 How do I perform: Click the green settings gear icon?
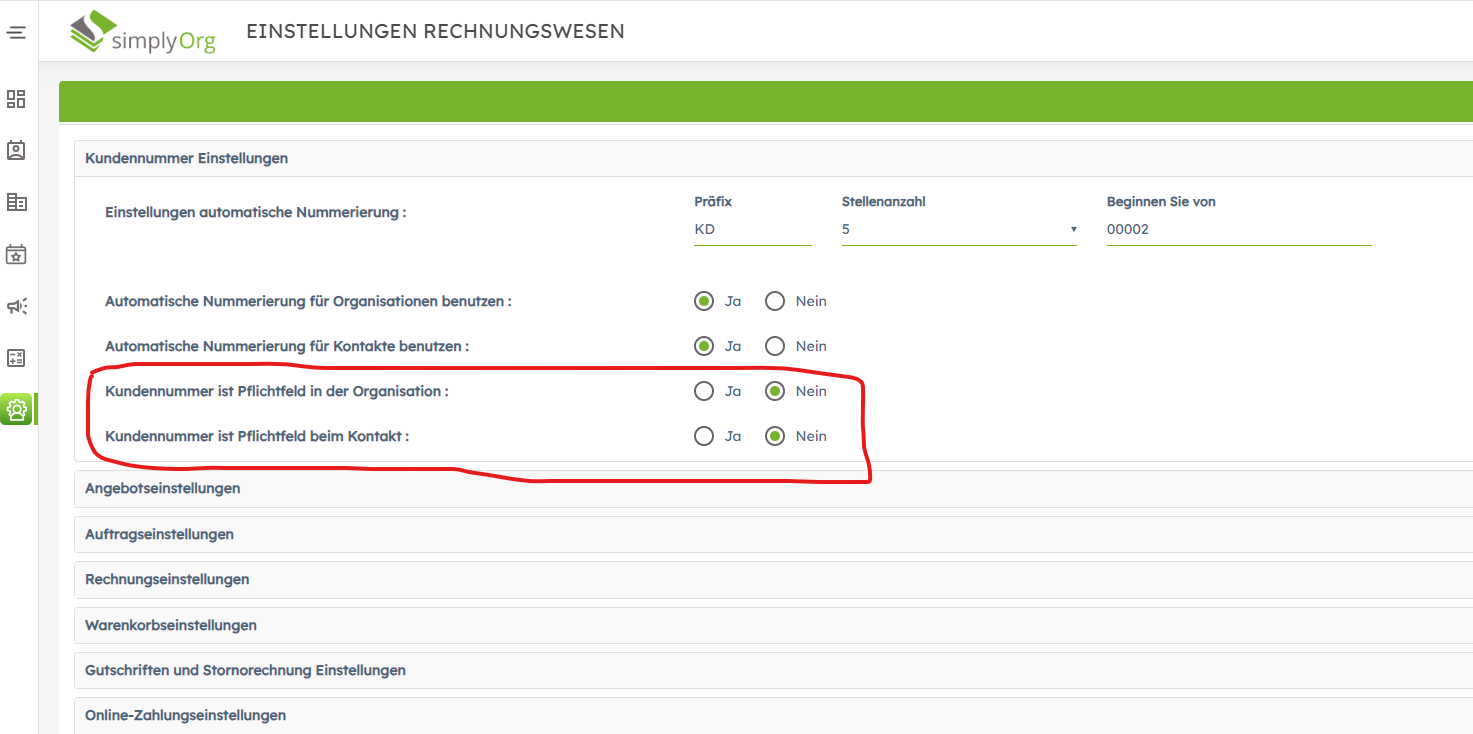pyautogui.click(x=17, y=409)
